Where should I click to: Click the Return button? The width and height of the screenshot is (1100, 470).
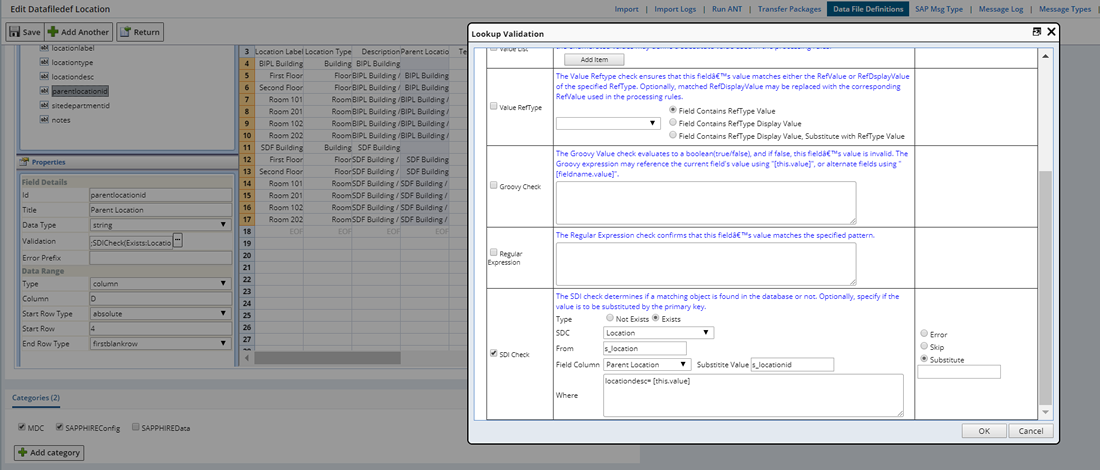[140, 32]
